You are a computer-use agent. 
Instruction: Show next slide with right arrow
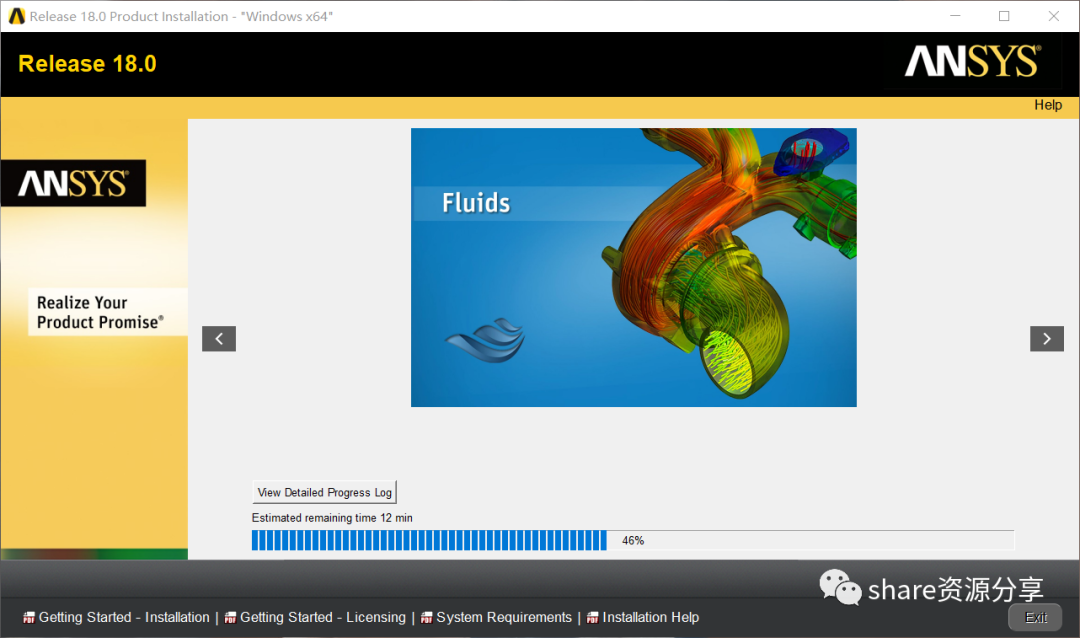pos(1046,338)
